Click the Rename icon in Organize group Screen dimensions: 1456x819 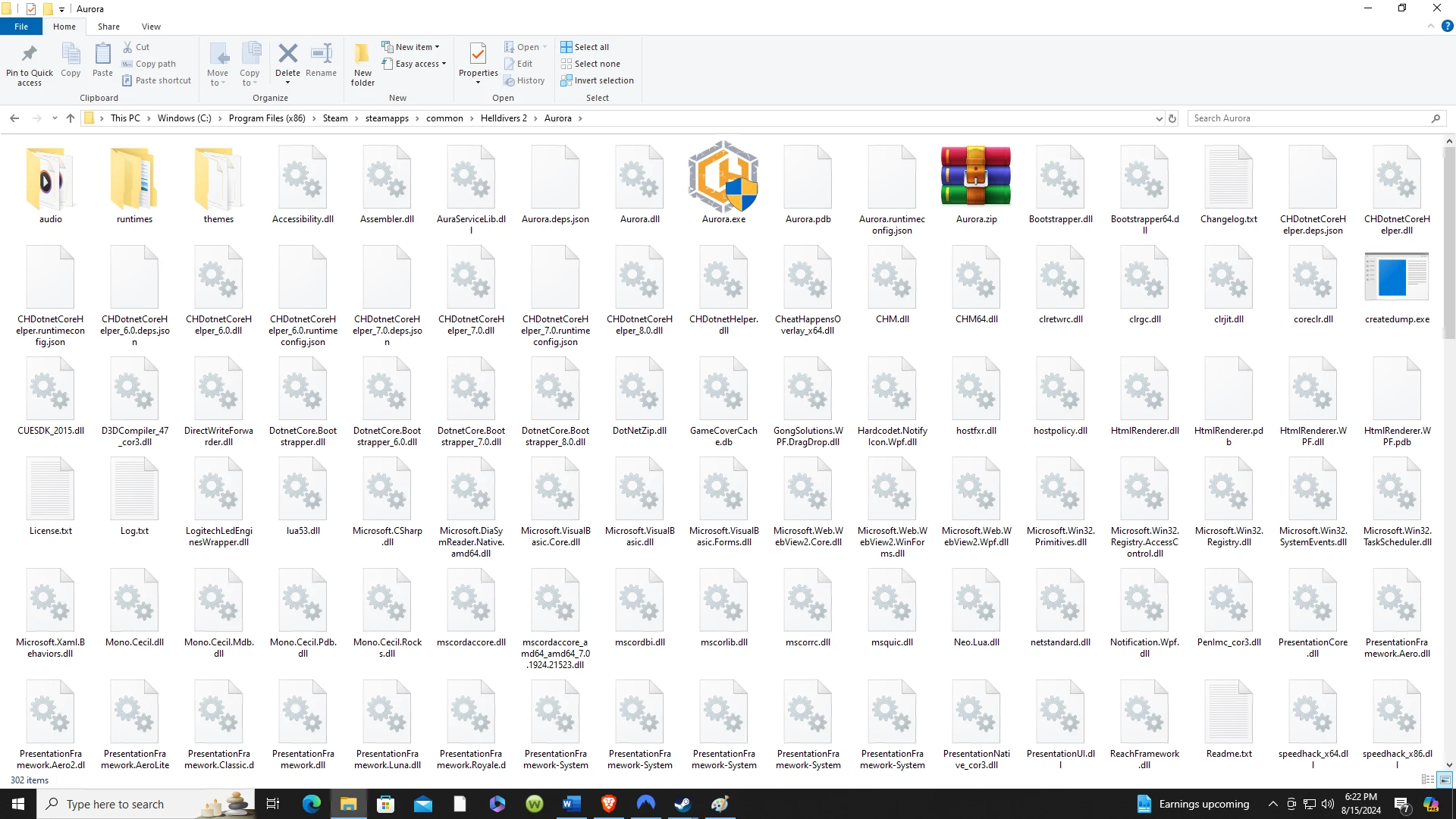coord(322,60)
